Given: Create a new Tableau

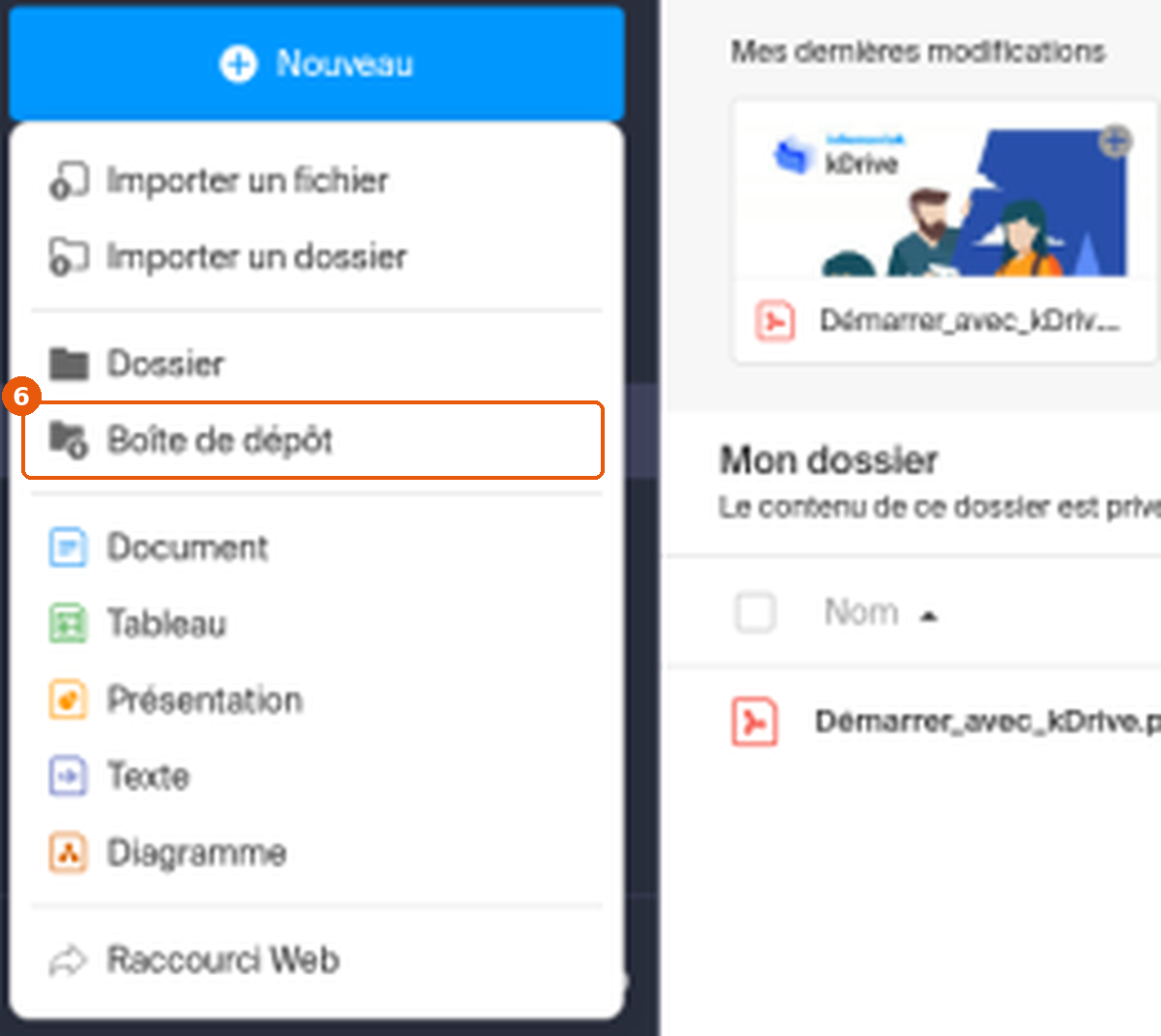Looking at the screenshot, I should pyautogui.click(x=316, y=624).
